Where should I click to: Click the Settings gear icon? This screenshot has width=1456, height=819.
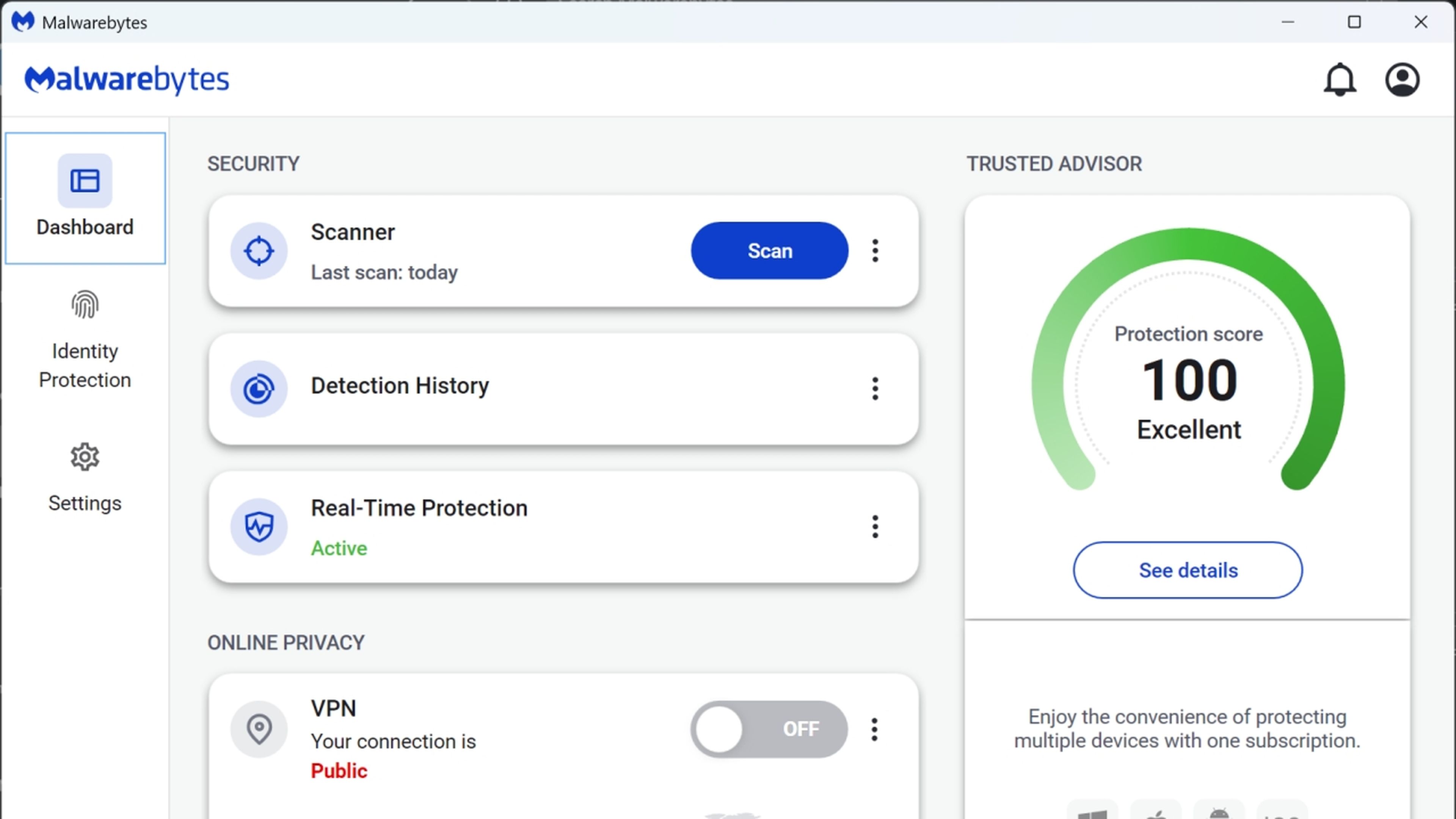pos(85,457)
